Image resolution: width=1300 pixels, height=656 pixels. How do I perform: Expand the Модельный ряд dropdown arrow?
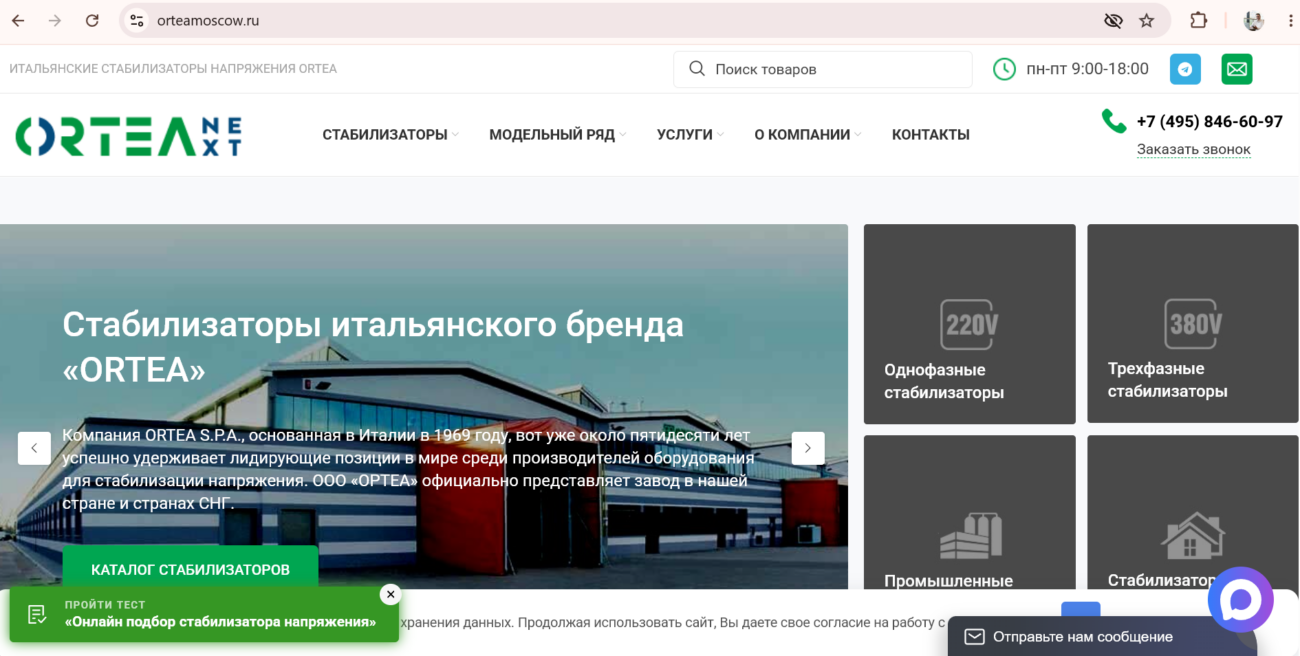click(622, 134)
